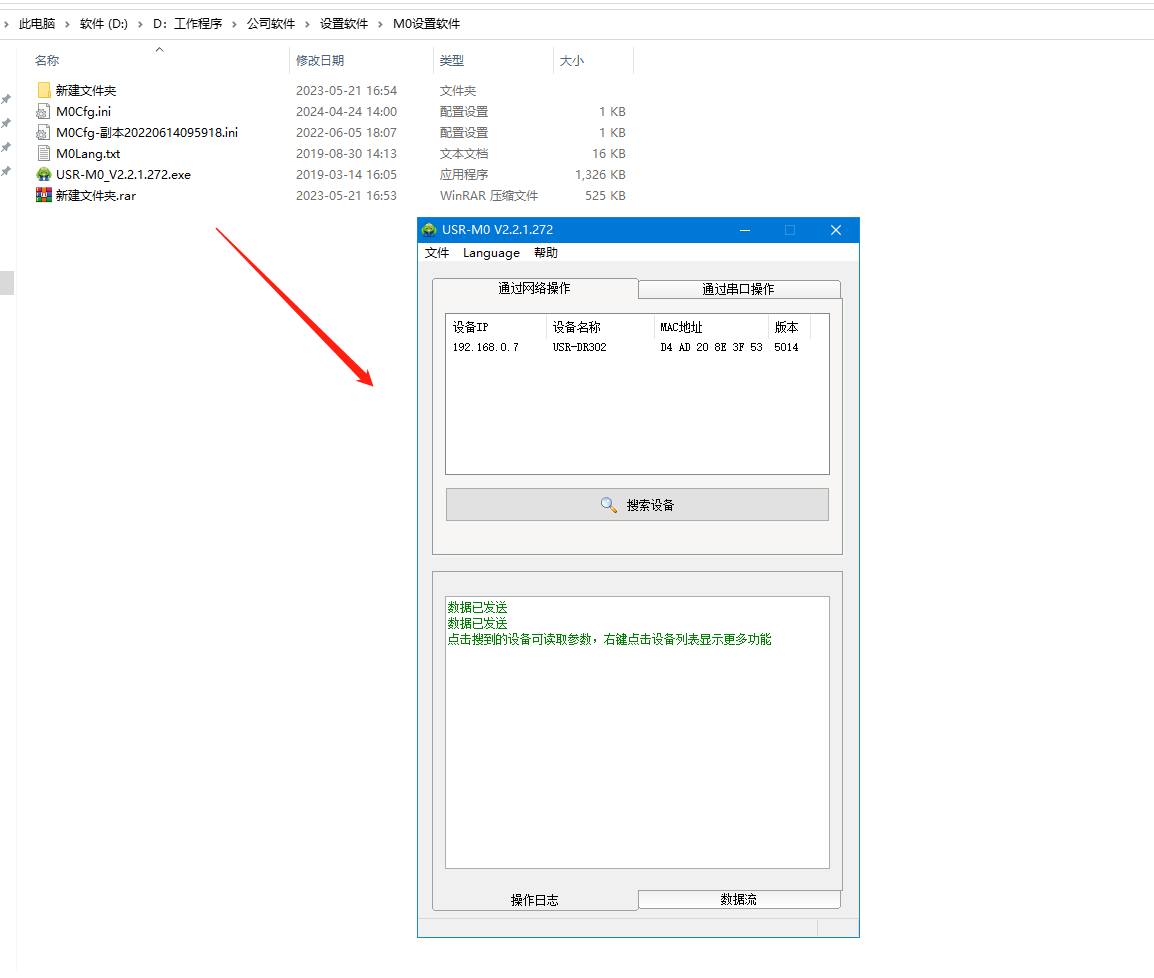Switch to the 数据流 tab
The image size is (1154, 978).
coord(738,899)
